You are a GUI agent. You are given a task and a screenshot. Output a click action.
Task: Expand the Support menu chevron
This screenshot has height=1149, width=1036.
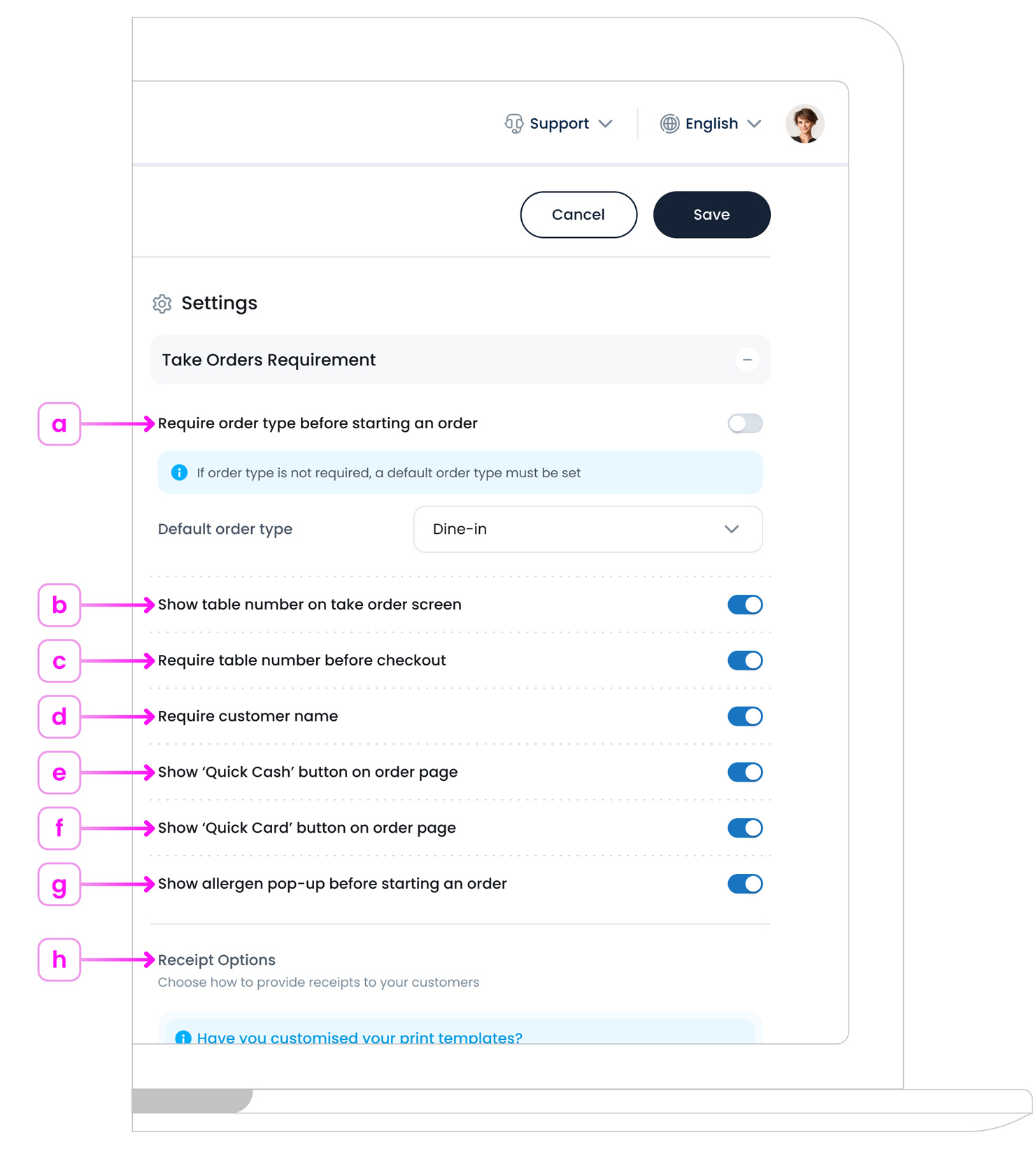coord(606,124)
